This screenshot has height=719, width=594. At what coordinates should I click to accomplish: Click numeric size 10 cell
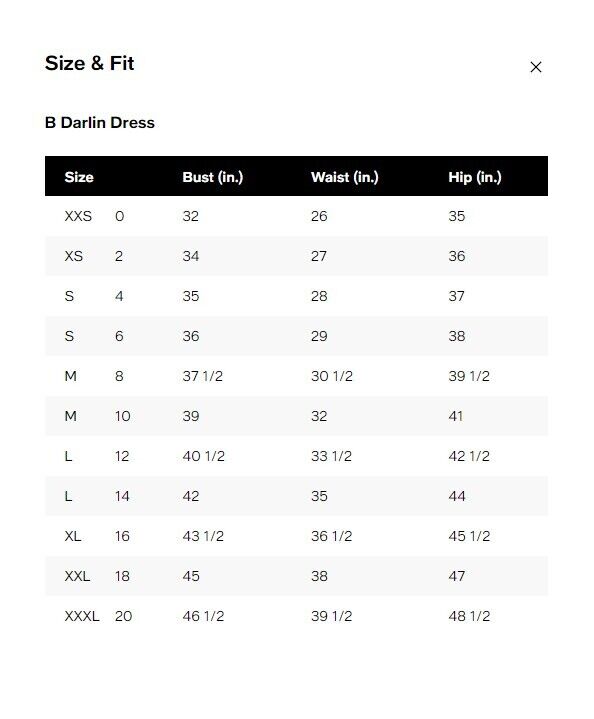click(122, 416)
